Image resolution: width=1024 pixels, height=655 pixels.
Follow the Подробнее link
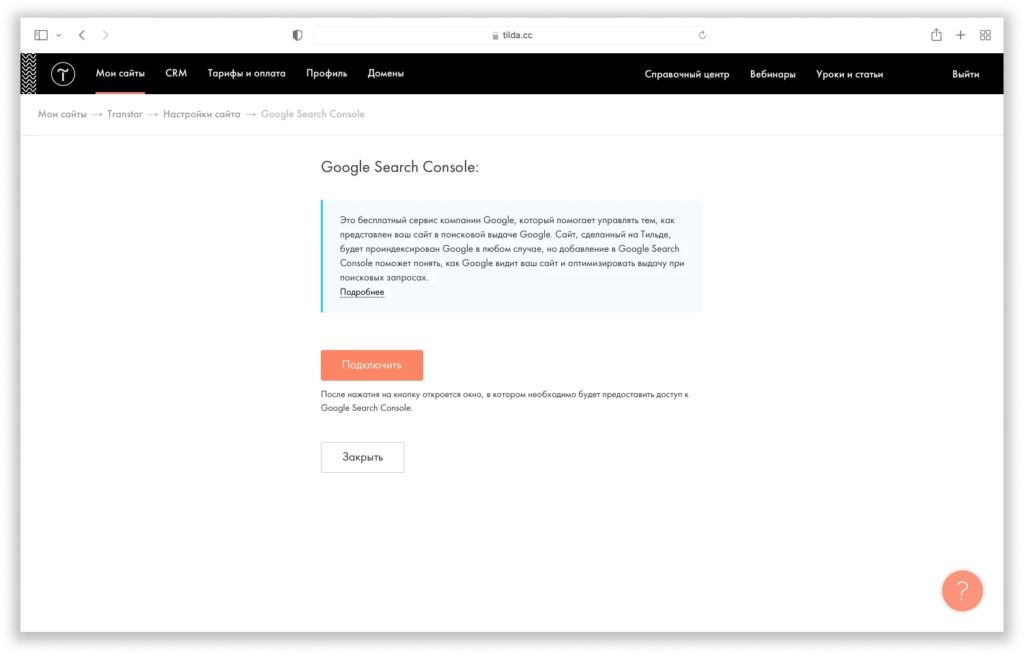pyautogui.click(x=362, y=292)
